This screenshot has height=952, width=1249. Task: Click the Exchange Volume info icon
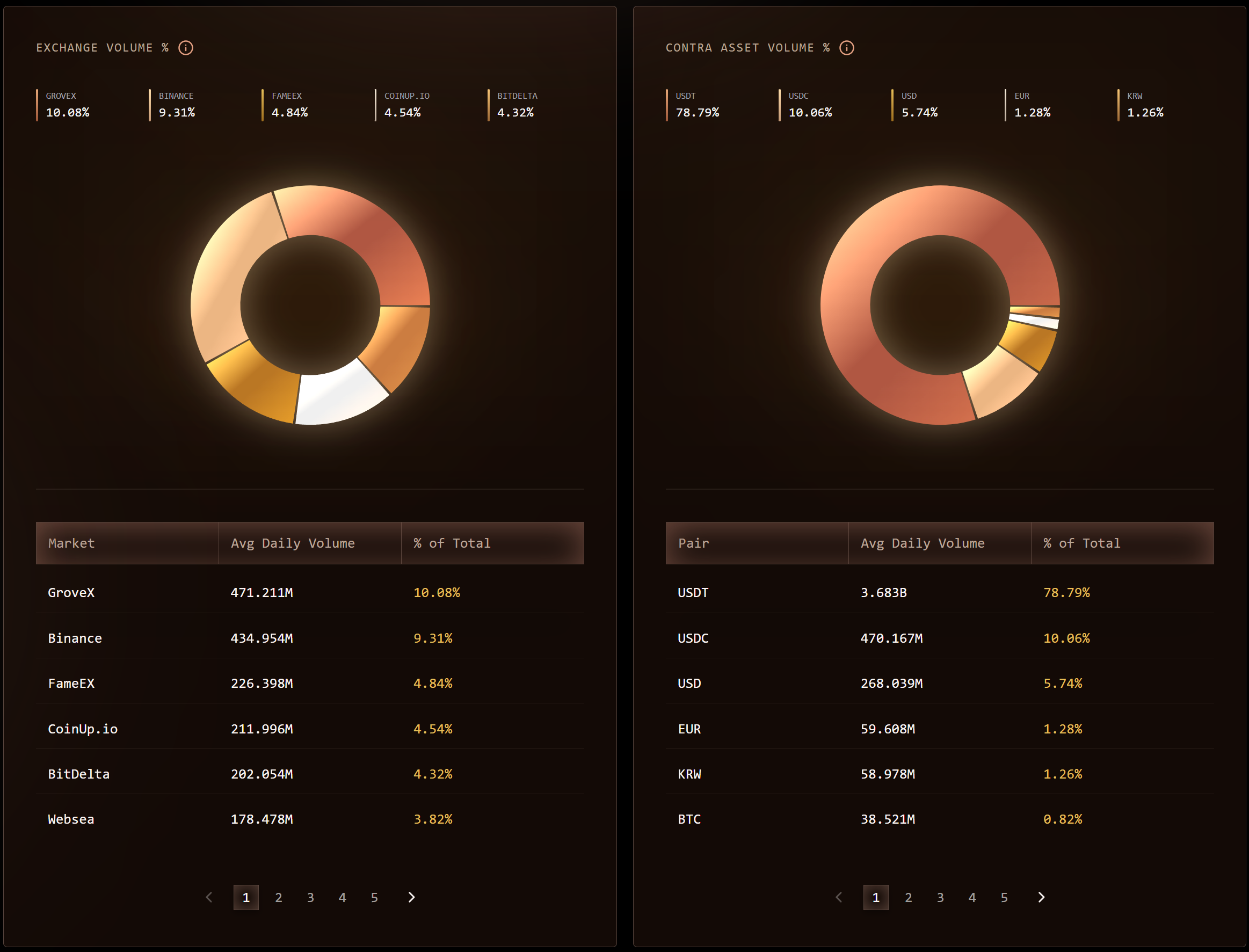(x=185, y=48)
